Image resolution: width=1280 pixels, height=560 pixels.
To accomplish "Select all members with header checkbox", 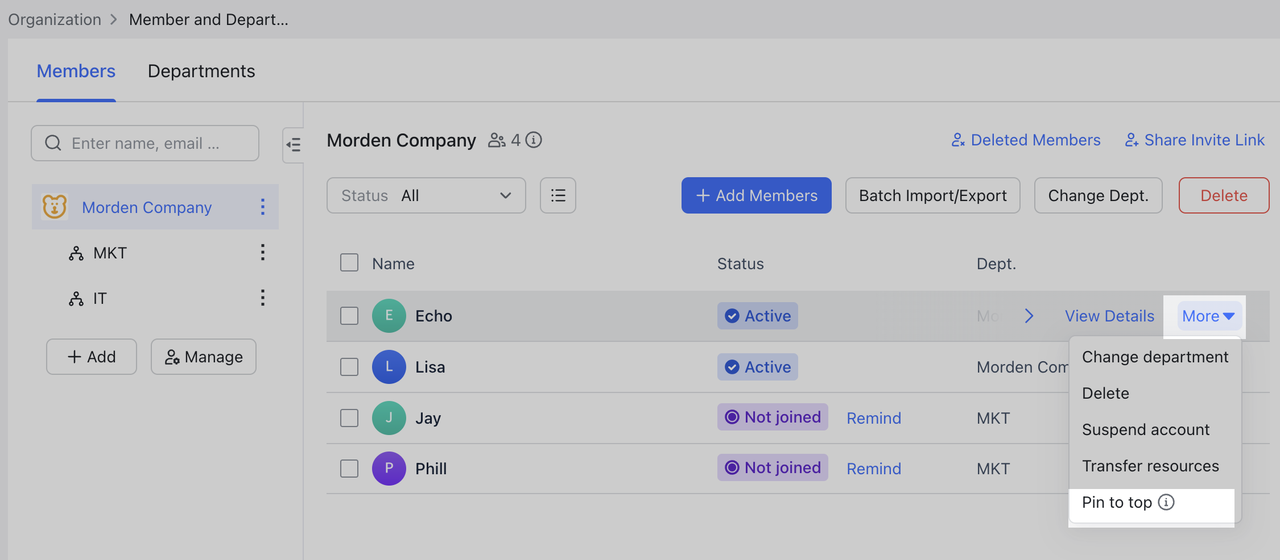I will click(x=349, y=263).
